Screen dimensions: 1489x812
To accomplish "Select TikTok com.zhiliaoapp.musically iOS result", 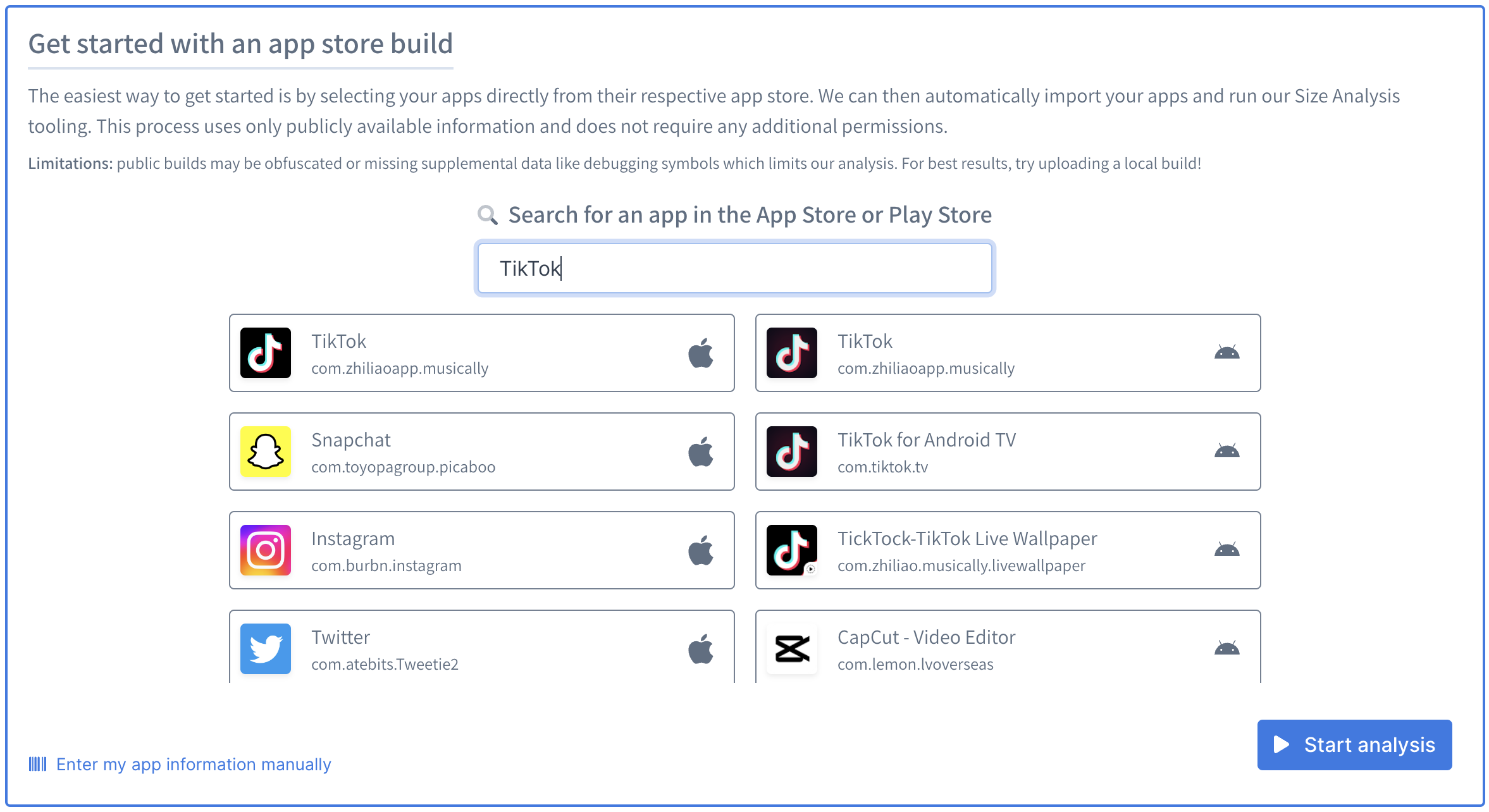I will coord(481,353).
